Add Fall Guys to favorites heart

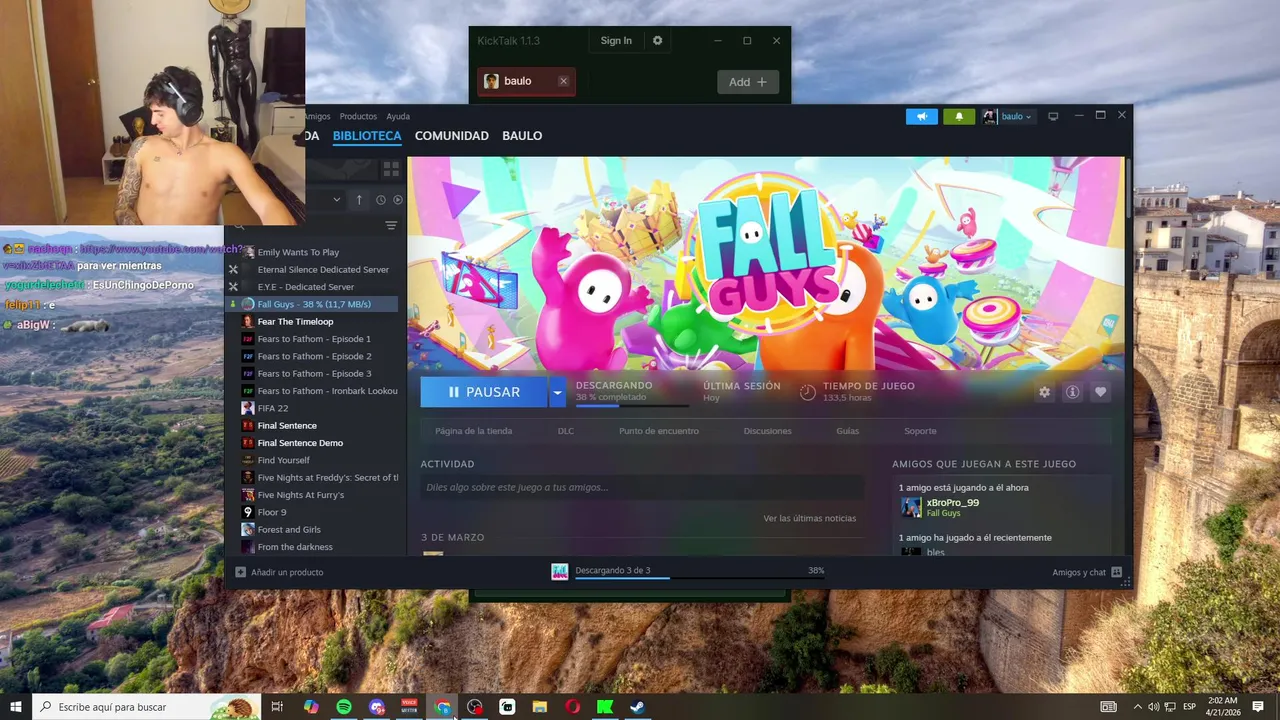coord(1100,392)
